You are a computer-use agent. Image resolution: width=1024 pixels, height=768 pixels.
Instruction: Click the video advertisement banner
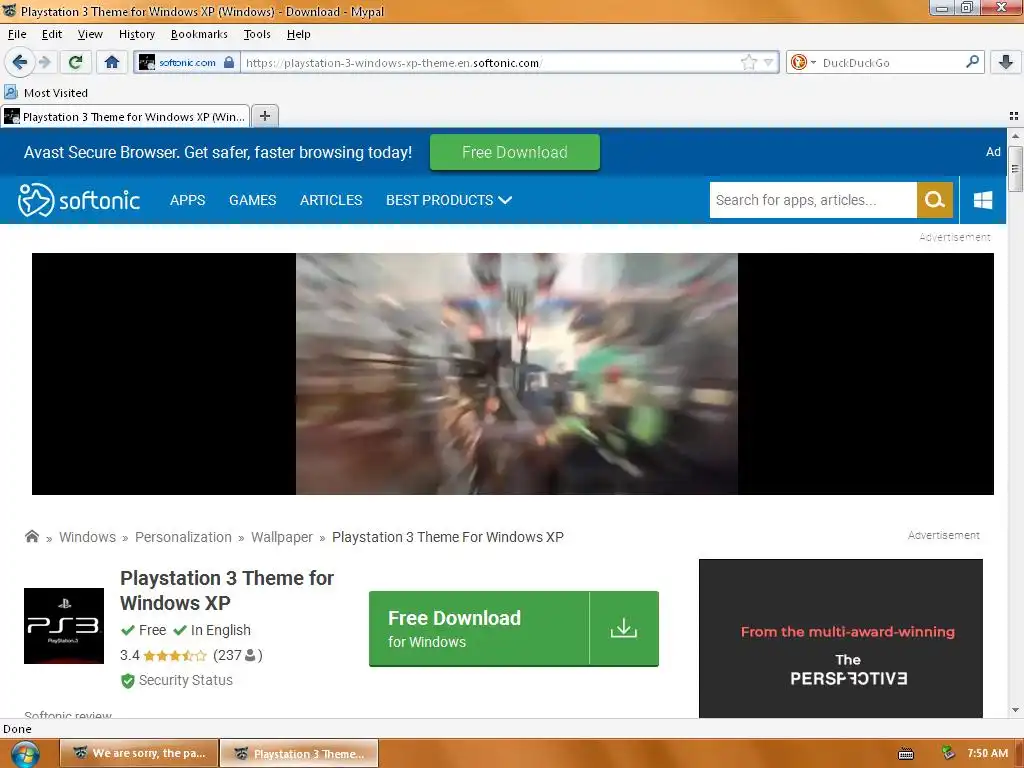click(x=513, y=374)
